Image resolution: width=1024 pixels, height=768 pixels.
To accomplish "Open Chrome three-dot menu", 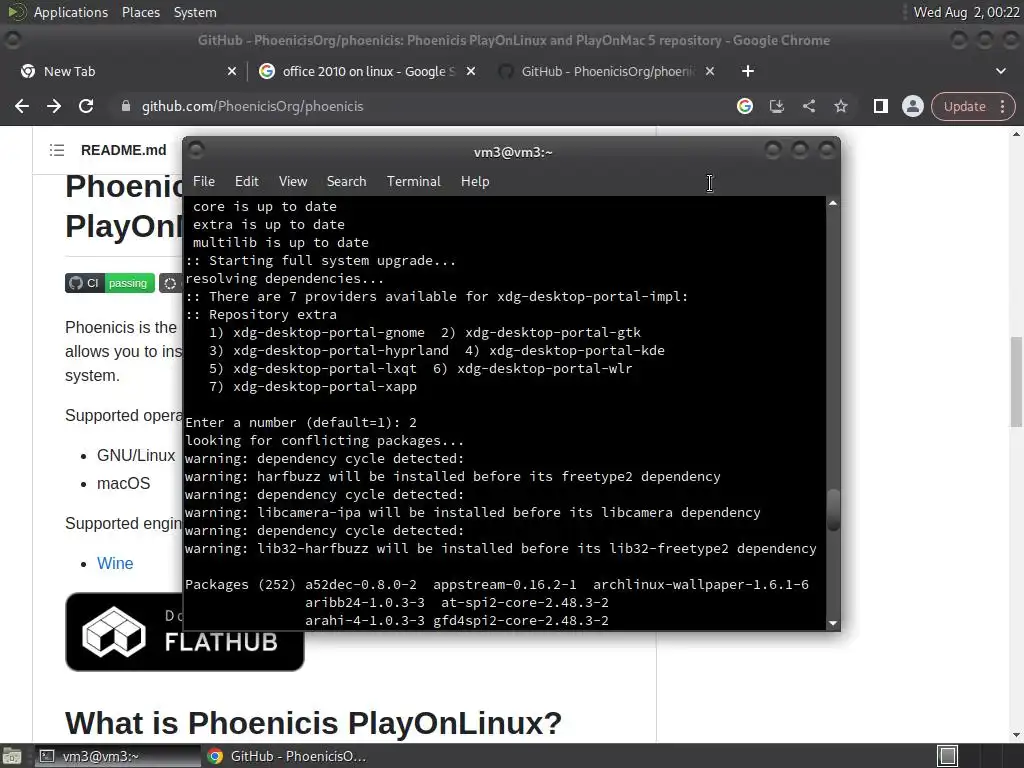I will pos(1003,106).
